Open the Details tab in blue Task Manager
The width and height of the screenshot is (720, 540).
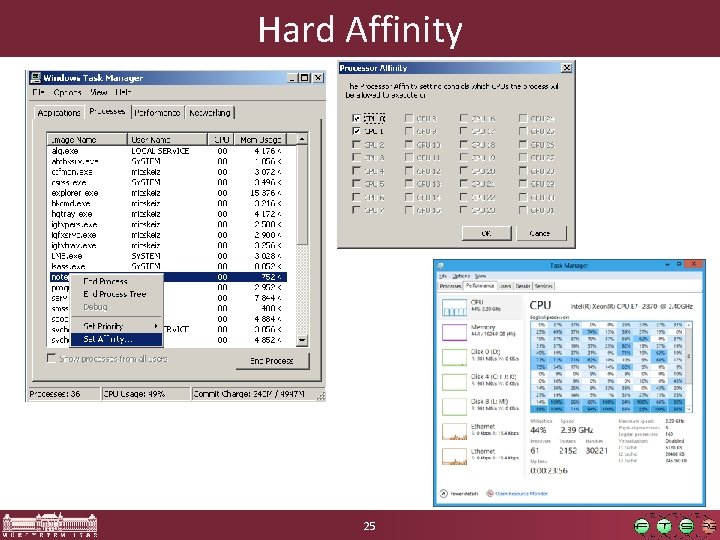coord(523,286)
